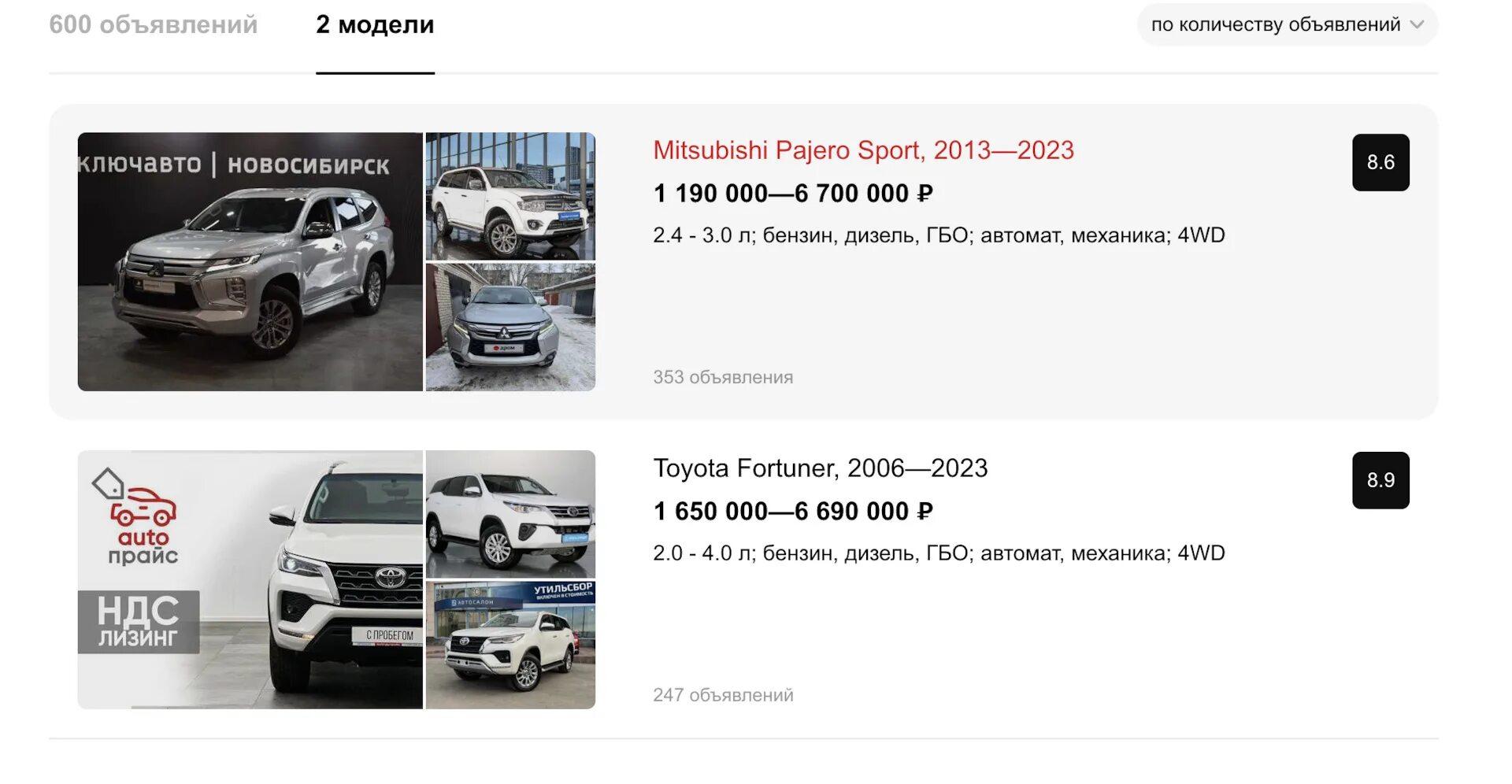Open the top-right white Fortuner thumbnail

coord(510,514)
